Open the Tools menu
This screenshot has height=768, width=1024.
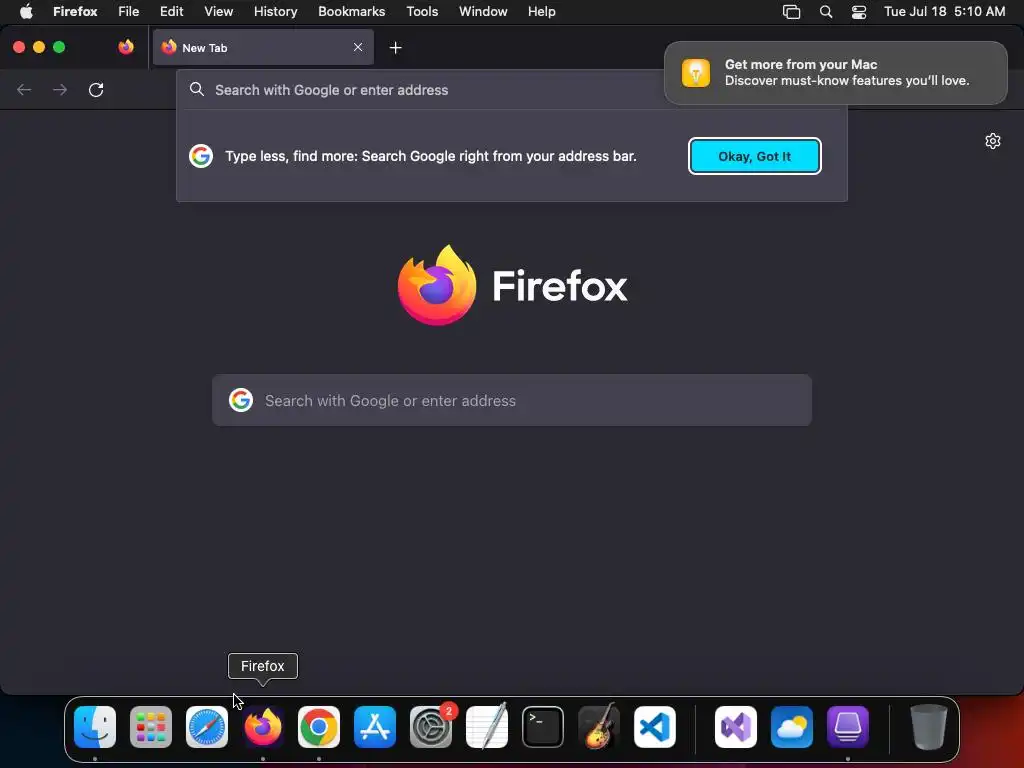tap(422, 12)
